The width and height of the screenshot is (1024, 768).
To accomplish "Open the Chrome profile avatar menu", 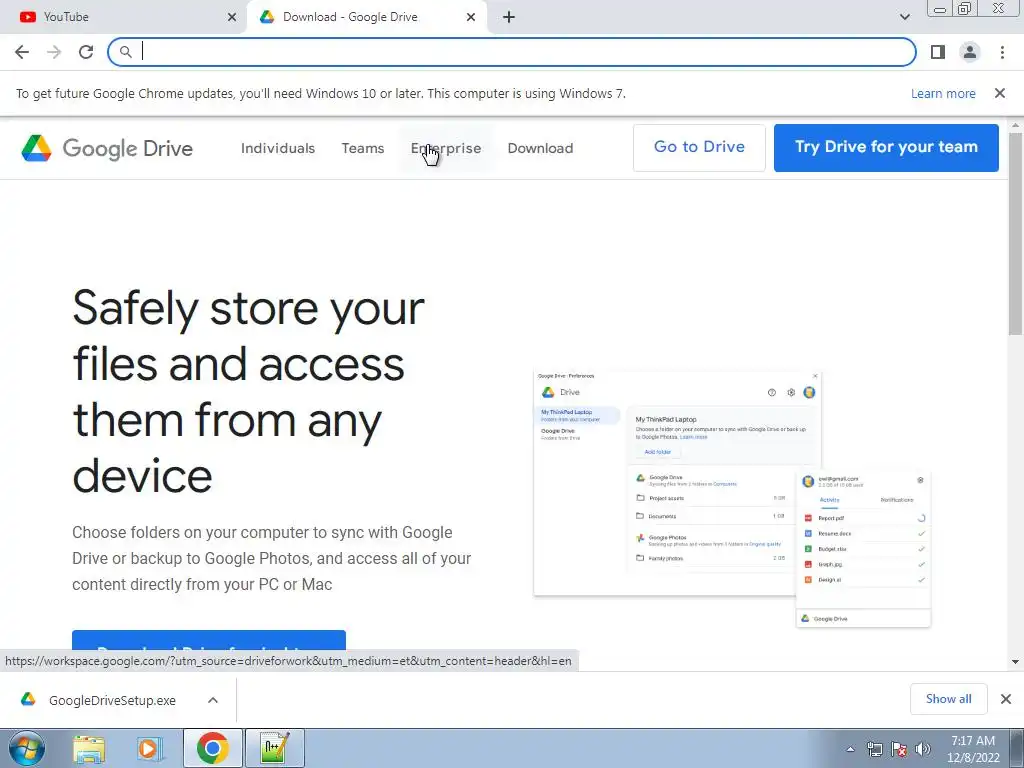I will coord(970,52).
